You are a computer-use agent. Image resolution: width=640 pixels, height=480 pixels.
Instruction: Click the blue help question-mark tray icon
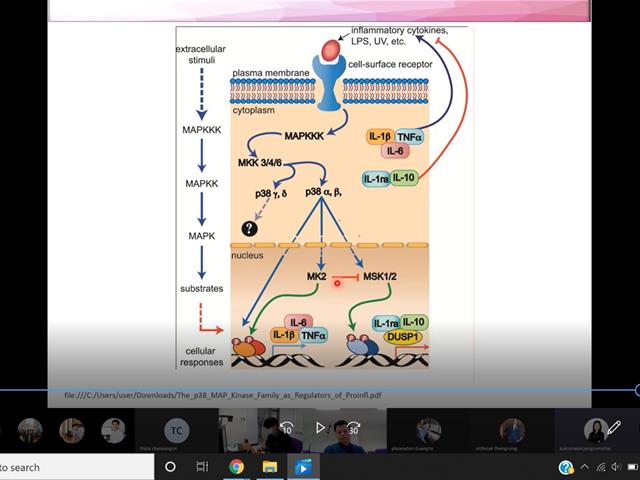point(566,467)
